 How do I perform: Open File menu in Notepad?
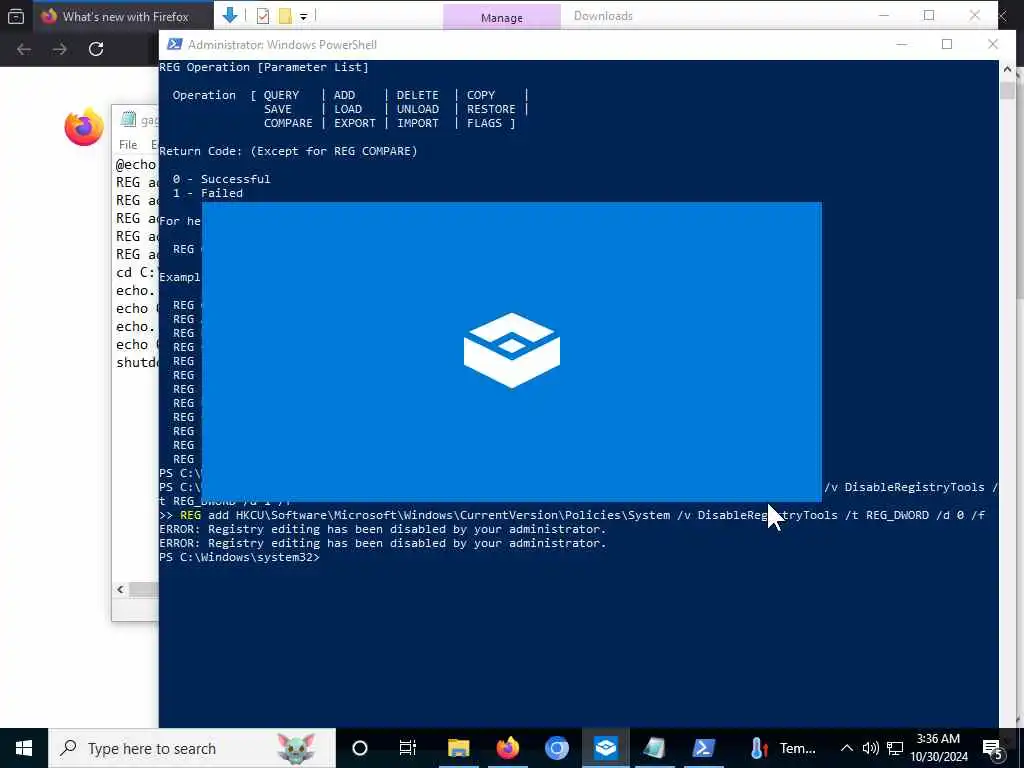128,144
